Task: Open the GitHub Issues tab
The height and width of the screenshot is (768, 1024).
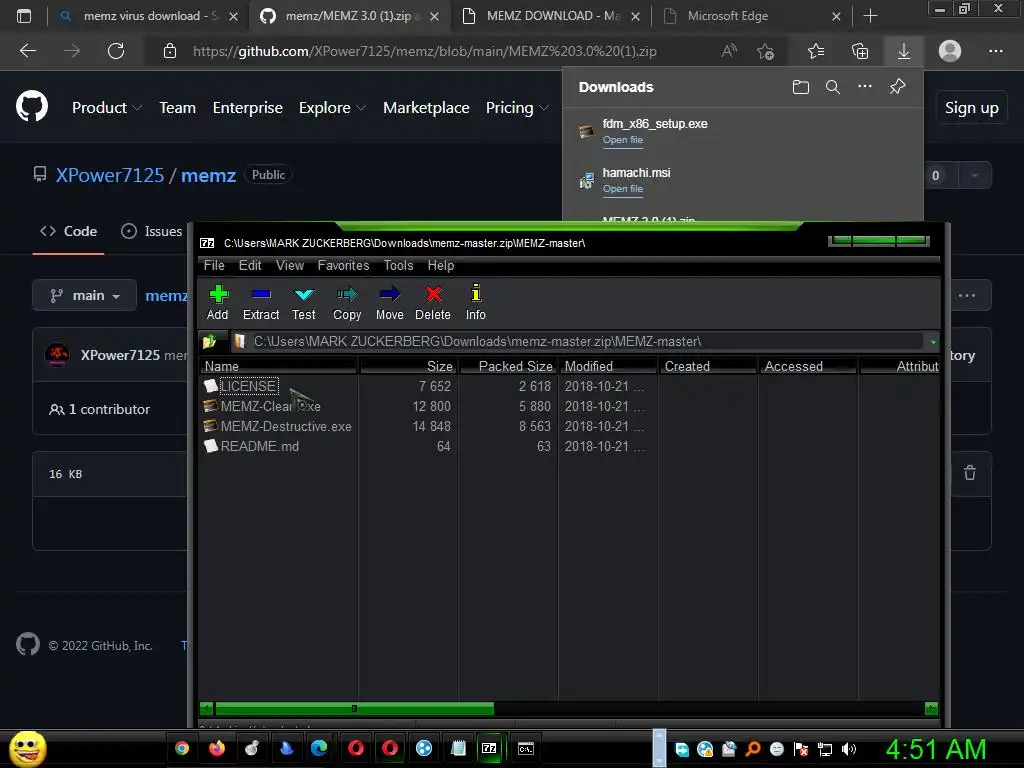Action: [x=152, y=231]
